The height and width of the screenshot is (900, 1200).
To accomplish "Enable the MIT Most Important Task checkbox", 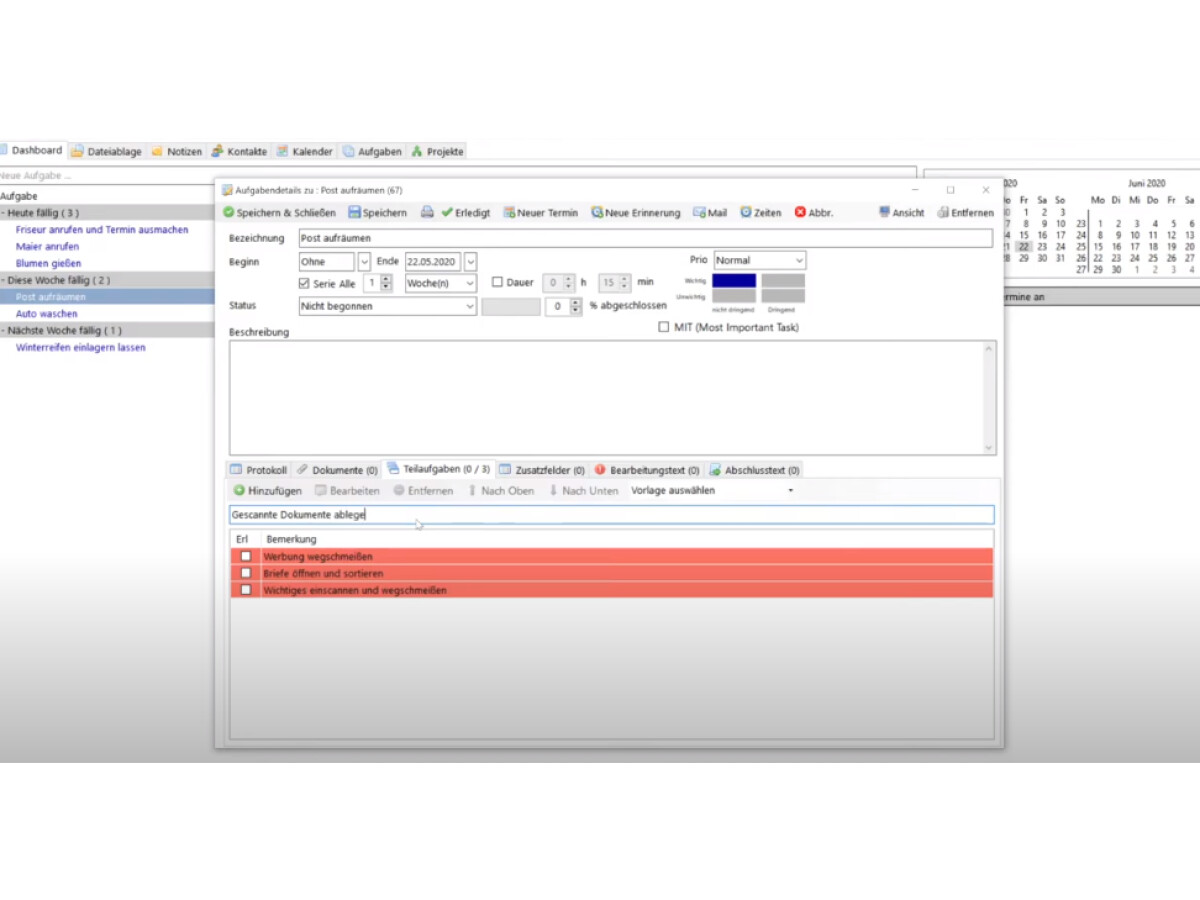I will (664, 327).
